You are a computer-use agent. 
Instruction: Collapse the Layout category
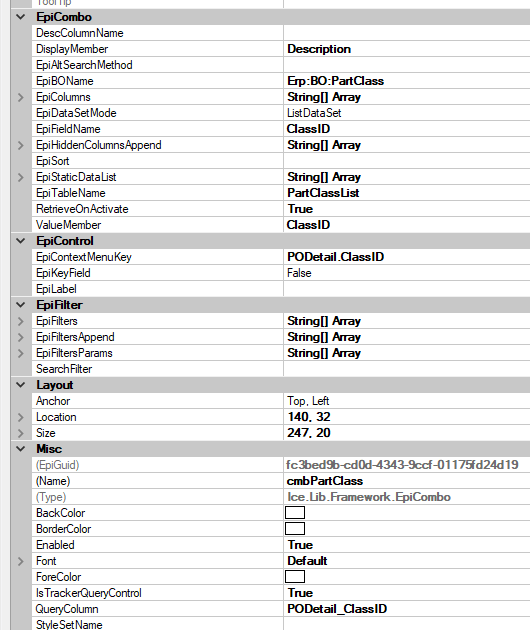point(20,385)
